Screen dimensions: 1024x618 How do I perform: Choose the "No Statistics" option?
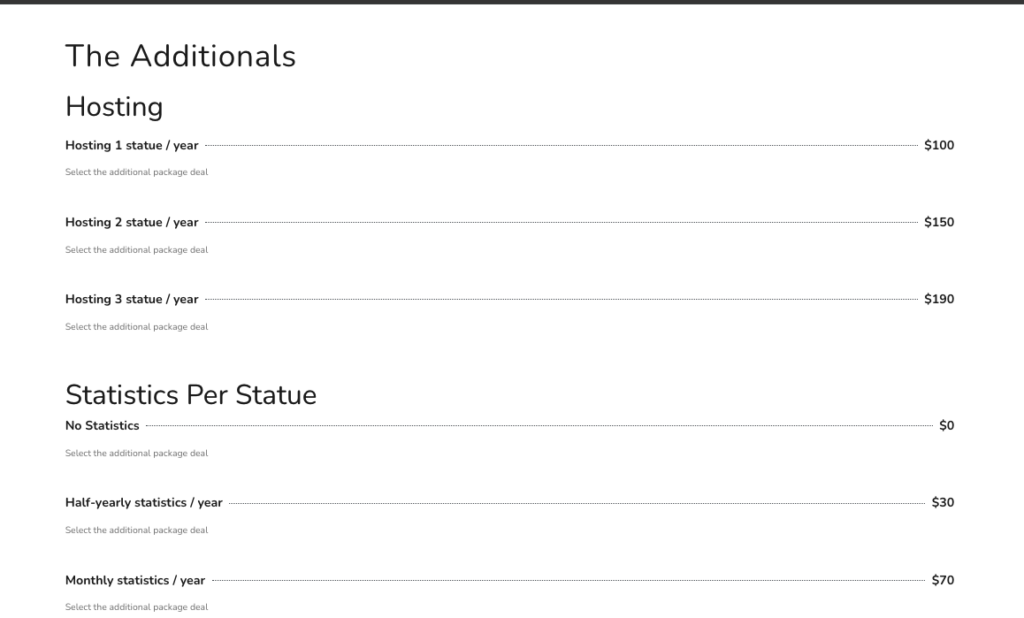pyautogui.click(x=102, y=426)
